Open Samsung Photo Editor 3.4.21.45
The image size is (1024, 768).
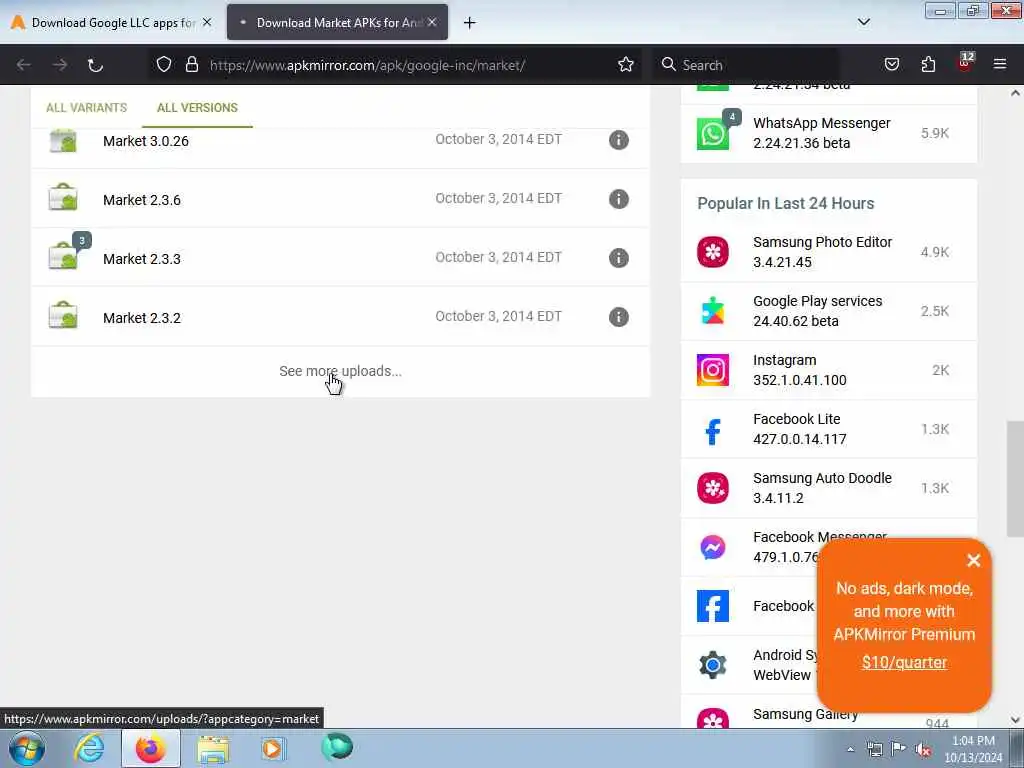point(822,252)
